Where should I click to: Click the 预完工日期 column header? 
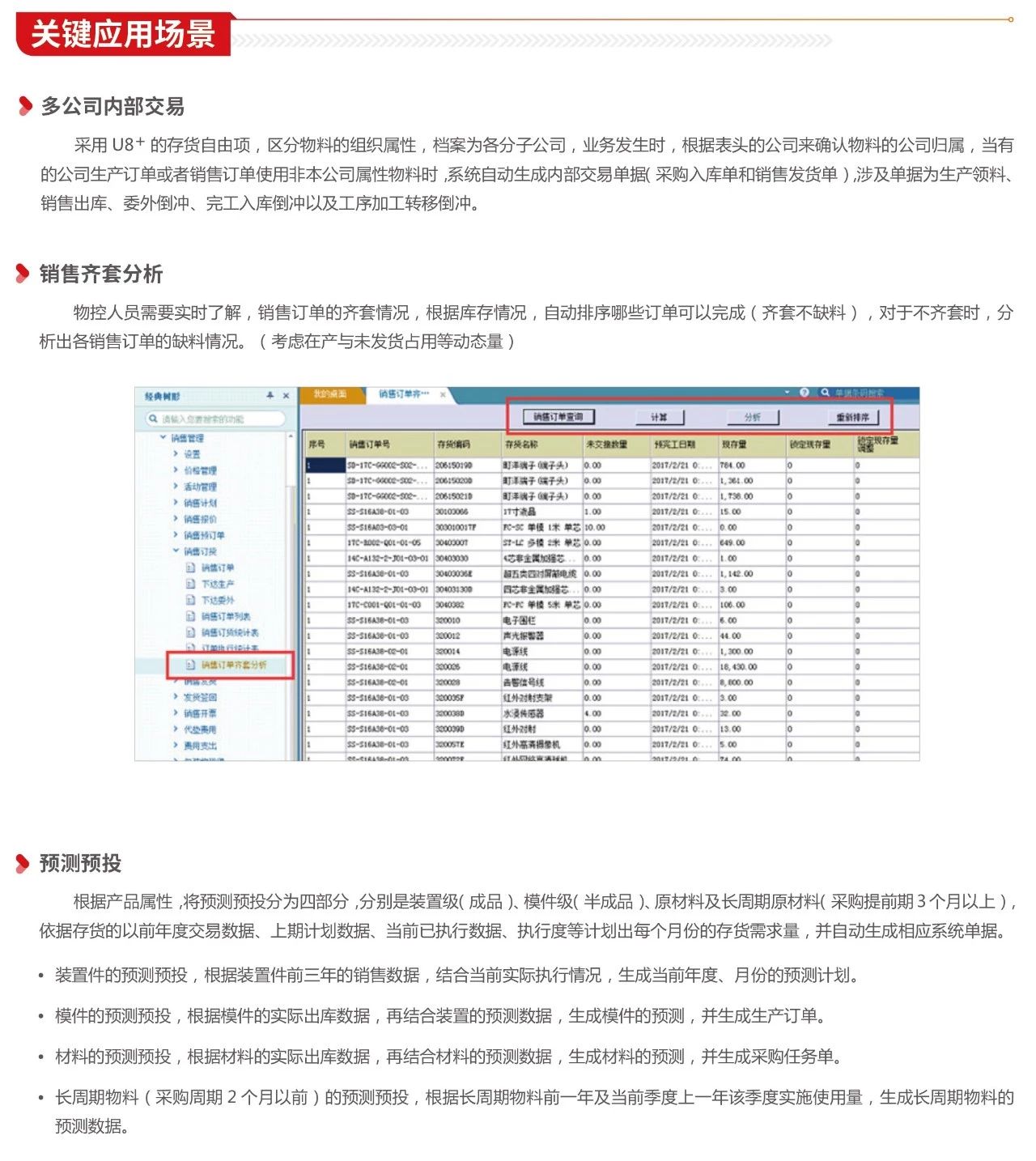[x=683, y=444]
